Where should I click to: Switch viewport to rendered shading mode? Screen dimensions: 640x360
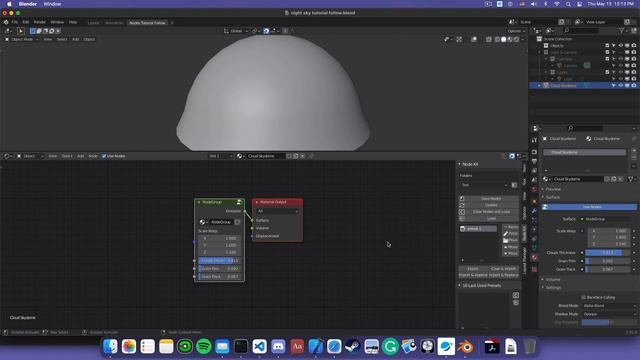coord(516,40)
